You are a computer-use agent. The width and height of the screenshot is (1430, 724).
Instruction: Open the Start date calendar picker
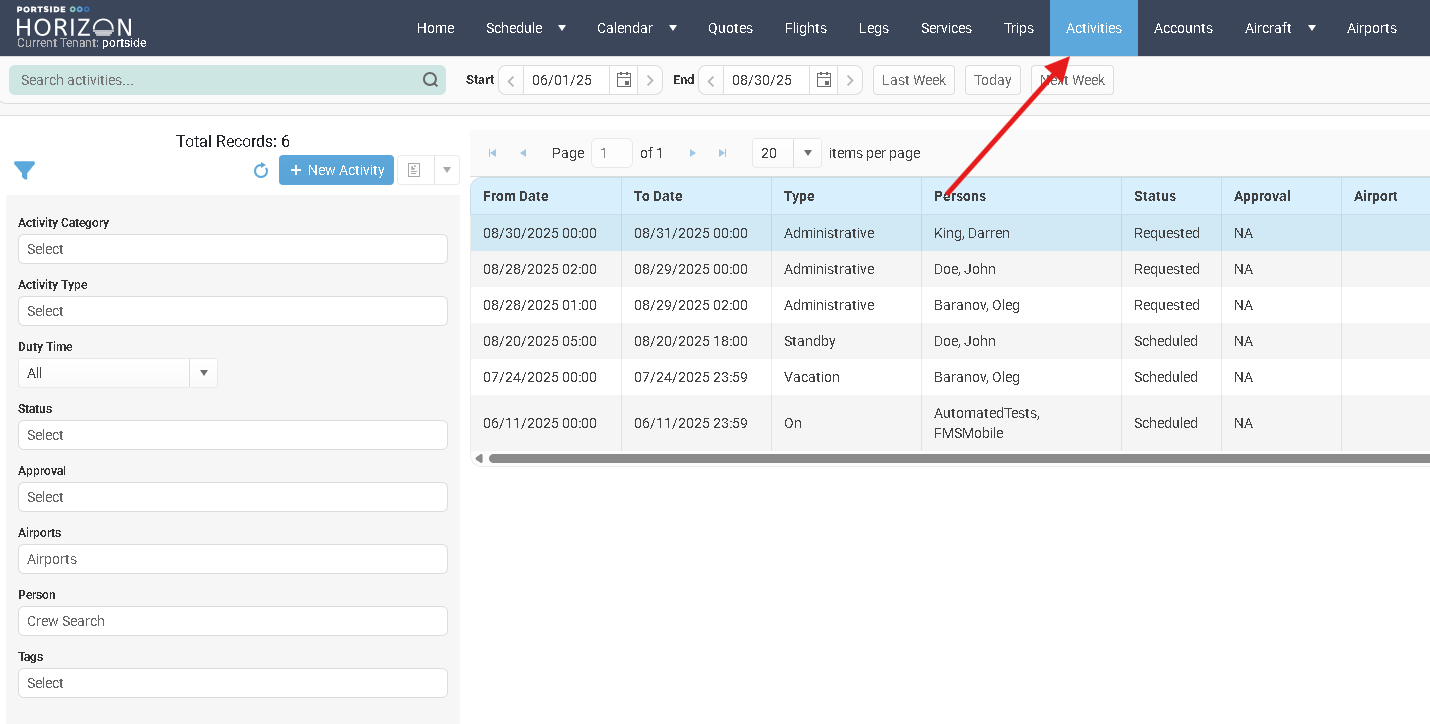tap(624, 80)
